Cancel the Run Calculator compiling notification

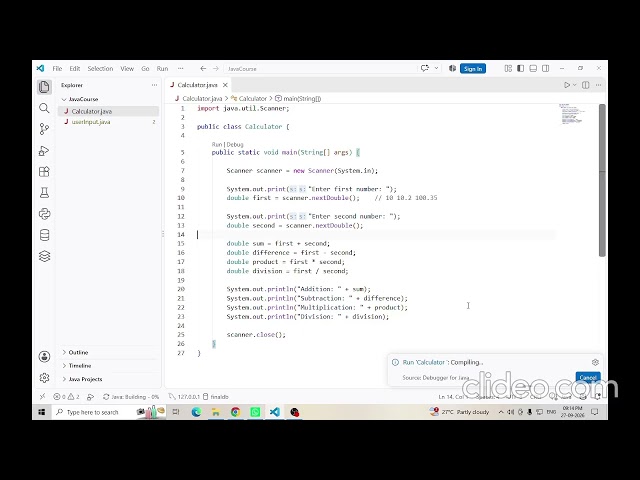pyautogui.click(x=588, y=378)
